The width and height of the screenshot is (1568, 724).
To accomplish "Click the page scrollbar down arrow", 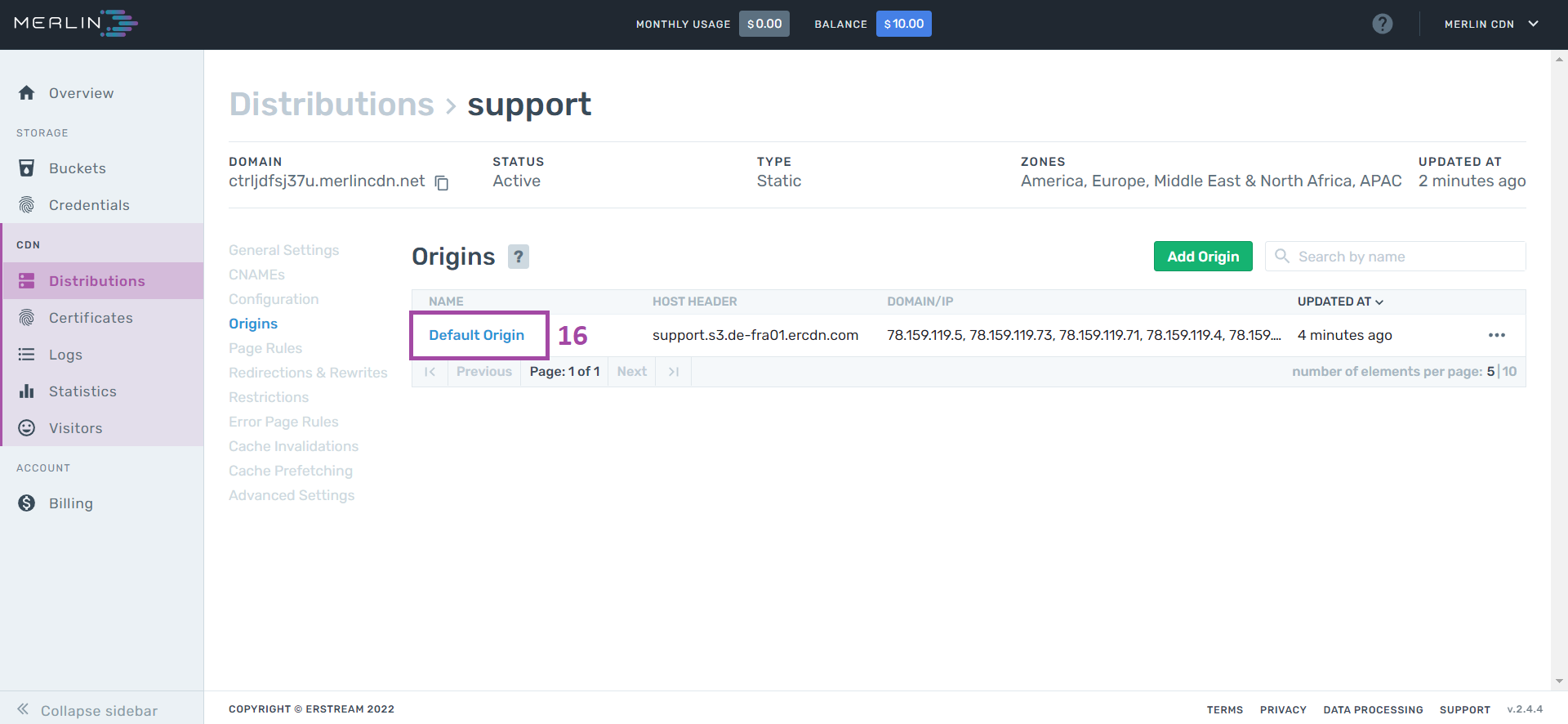I will (x=1560, y=681).
